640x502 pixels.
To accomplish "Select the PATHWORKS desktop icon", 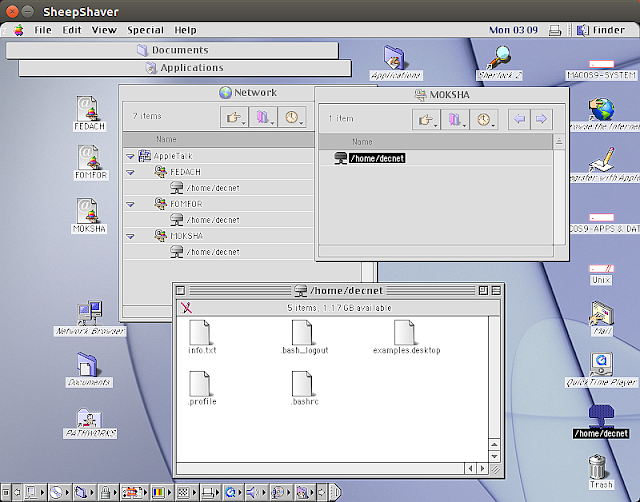I will coord(90,423).
